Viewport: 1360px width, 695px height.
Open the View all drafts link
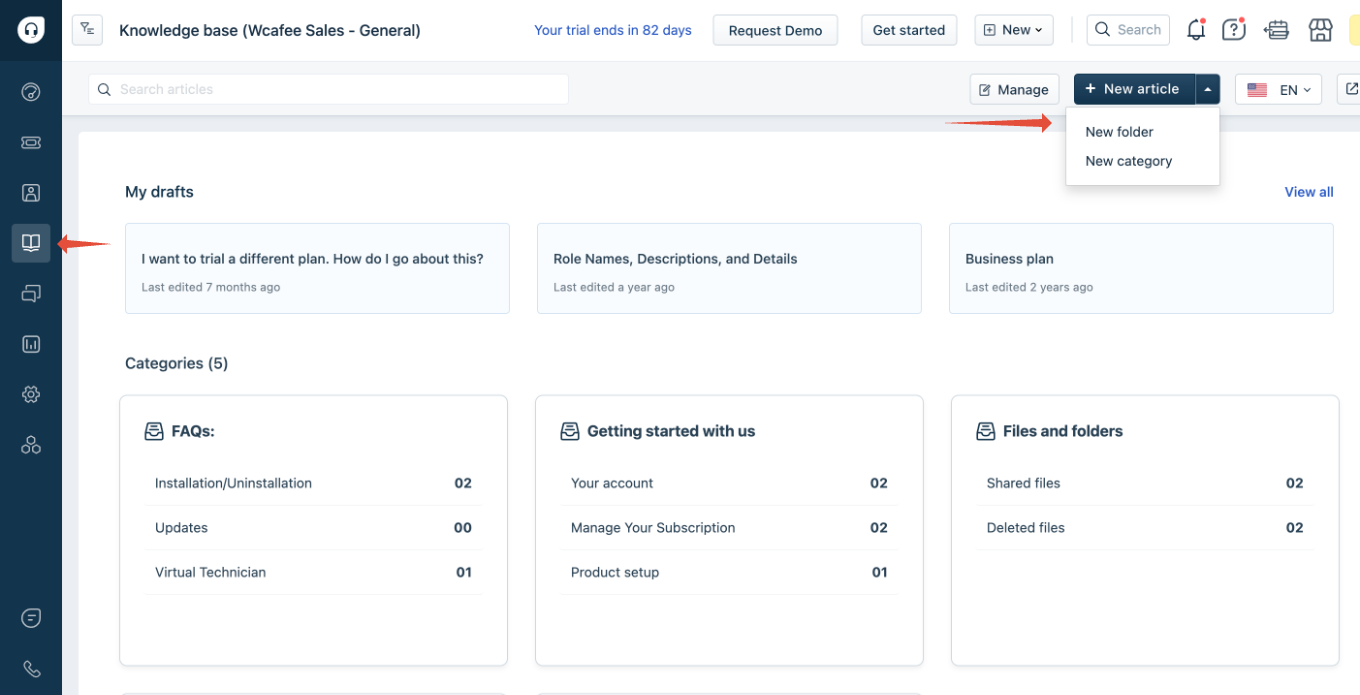tap(1309, 192)
